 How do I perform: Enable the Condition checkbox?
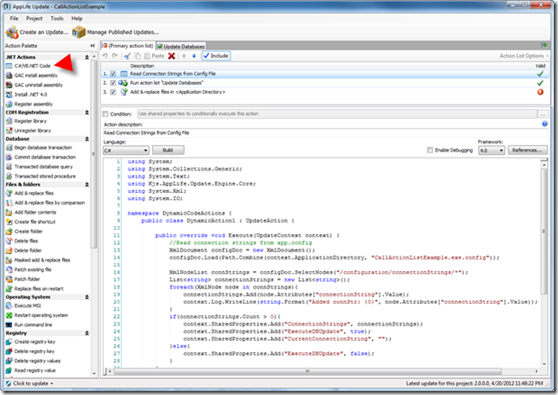105,114
